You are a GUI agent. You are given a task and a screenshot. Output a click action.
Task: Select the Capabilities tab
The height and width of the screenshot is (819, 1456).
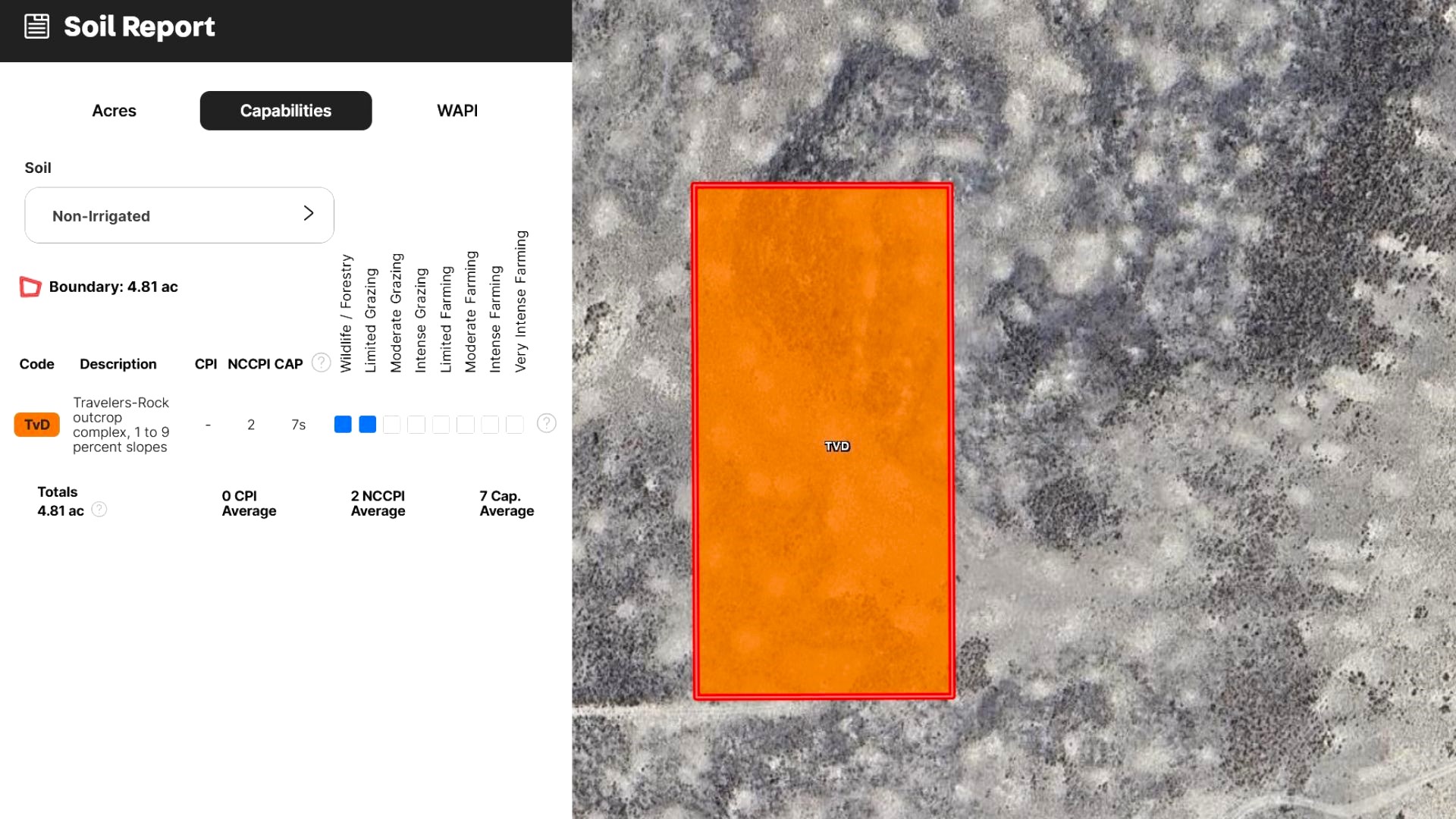click(x=286, y=111)
